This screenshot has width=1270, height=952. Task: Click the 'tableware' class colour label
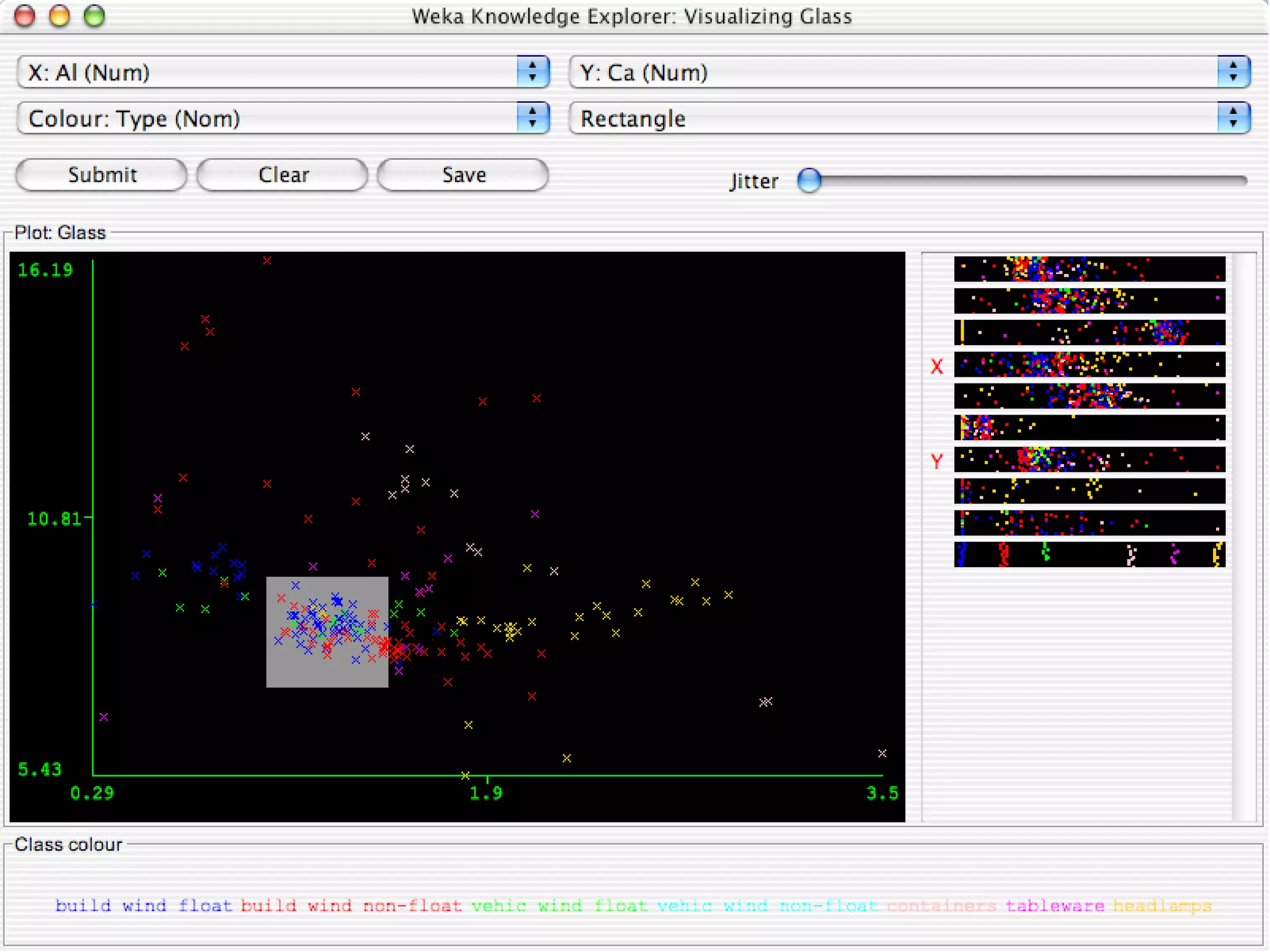point(1054,906)
